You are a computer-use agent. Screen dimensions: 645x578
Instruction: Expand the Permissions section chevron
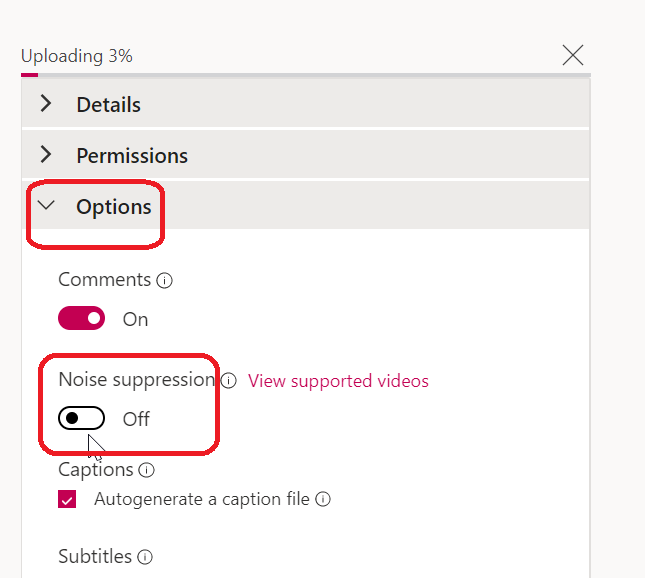pos(46,155)
